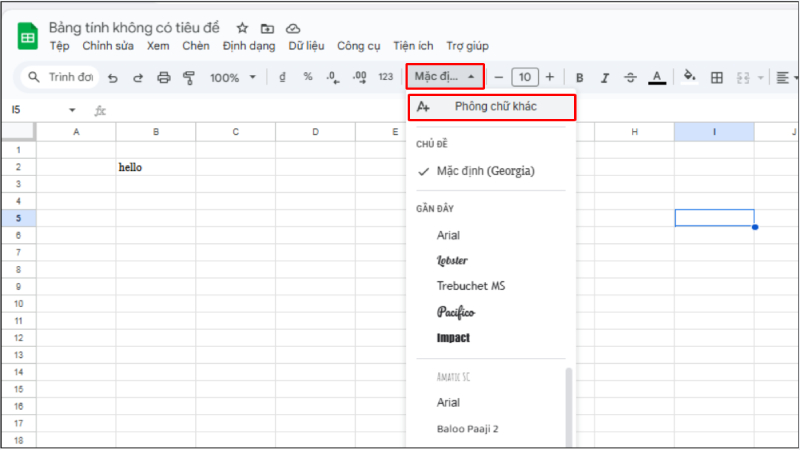Click the undo arrow icon
Image resolution: width=800 pixels, height=450 pixels.
tap(113, 78)
